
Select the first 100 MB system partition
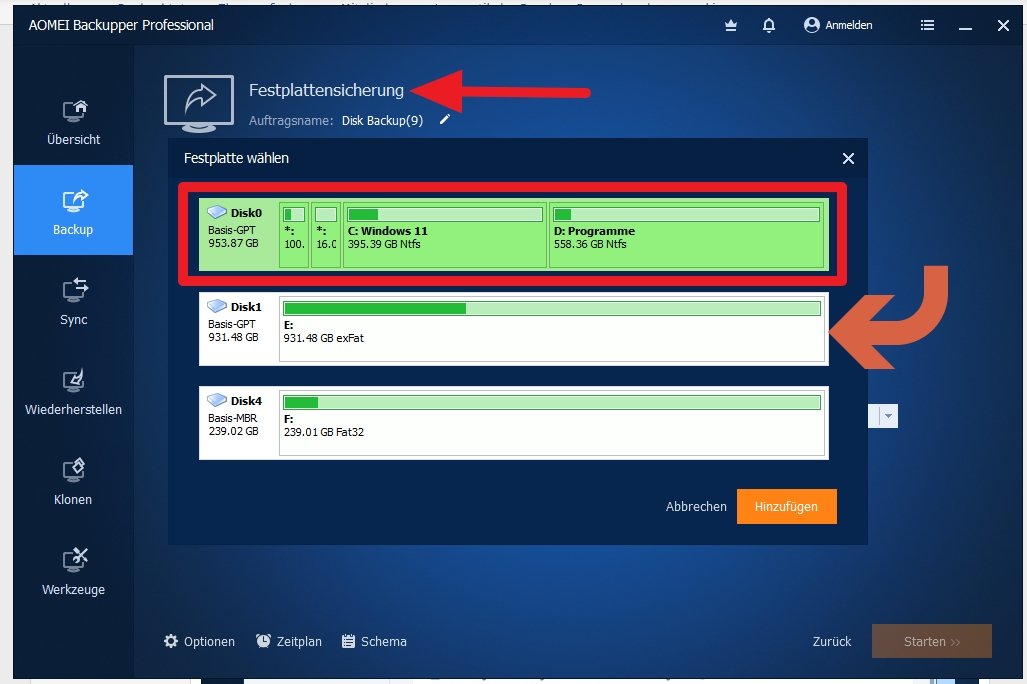294,235
